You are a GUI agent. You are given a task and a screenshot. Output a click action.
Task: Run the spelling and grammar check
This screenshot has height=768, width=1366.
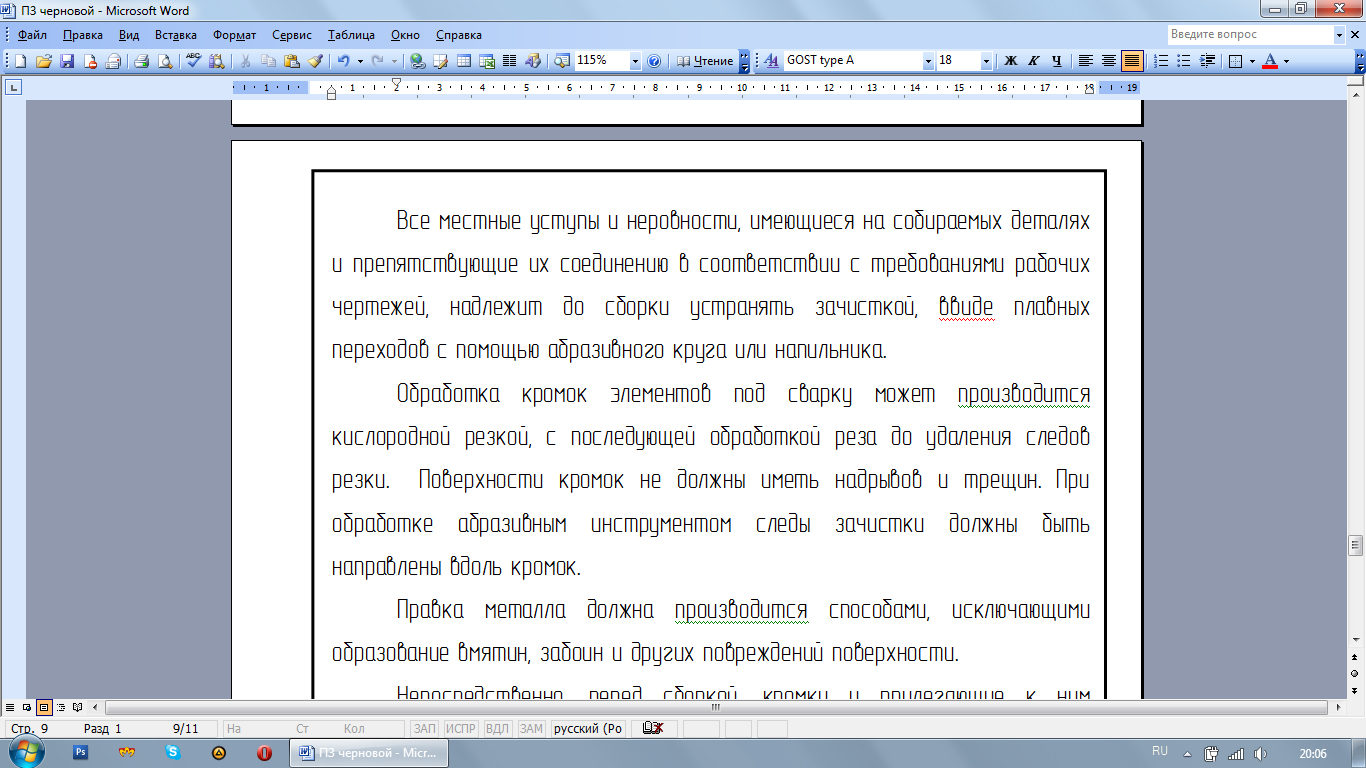pos(193,61)
